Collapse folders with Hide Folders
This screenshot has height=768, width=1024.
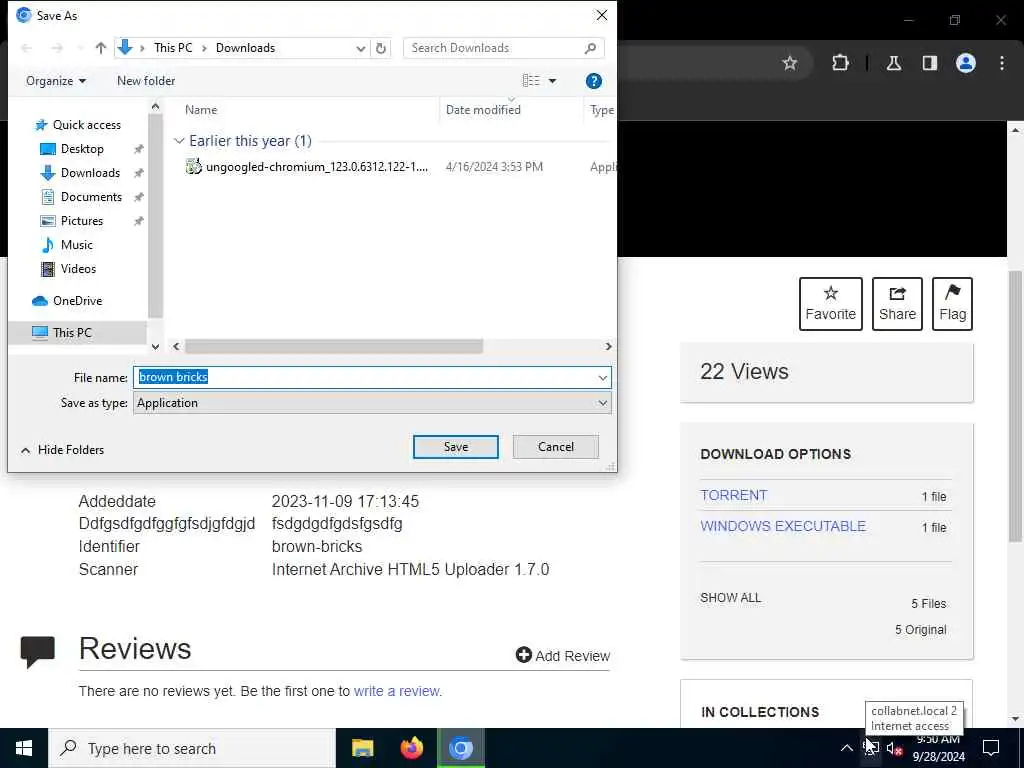[63, 450]
